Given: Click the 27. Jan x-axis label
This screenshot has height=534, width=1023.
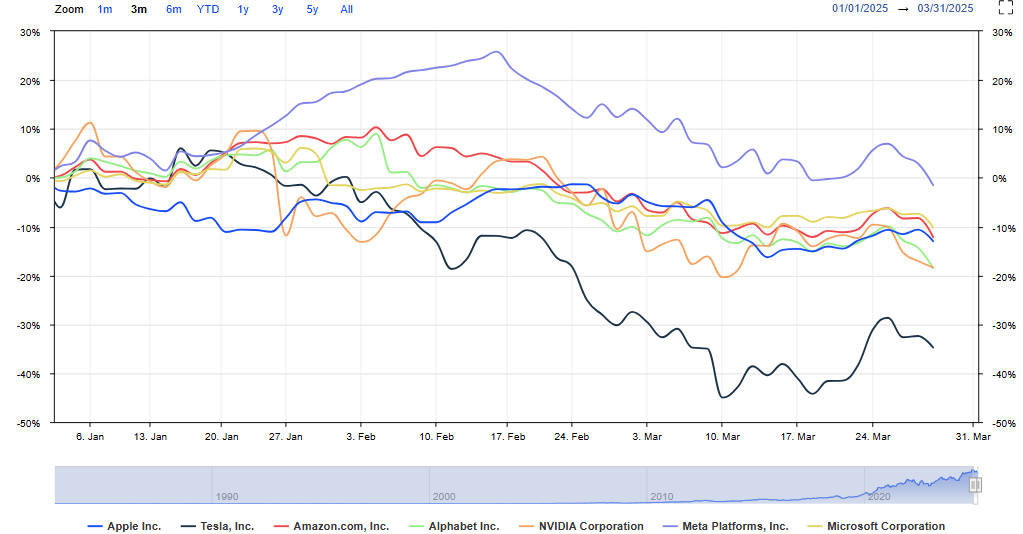Looking at the screenshot, I should pos(285,436).
